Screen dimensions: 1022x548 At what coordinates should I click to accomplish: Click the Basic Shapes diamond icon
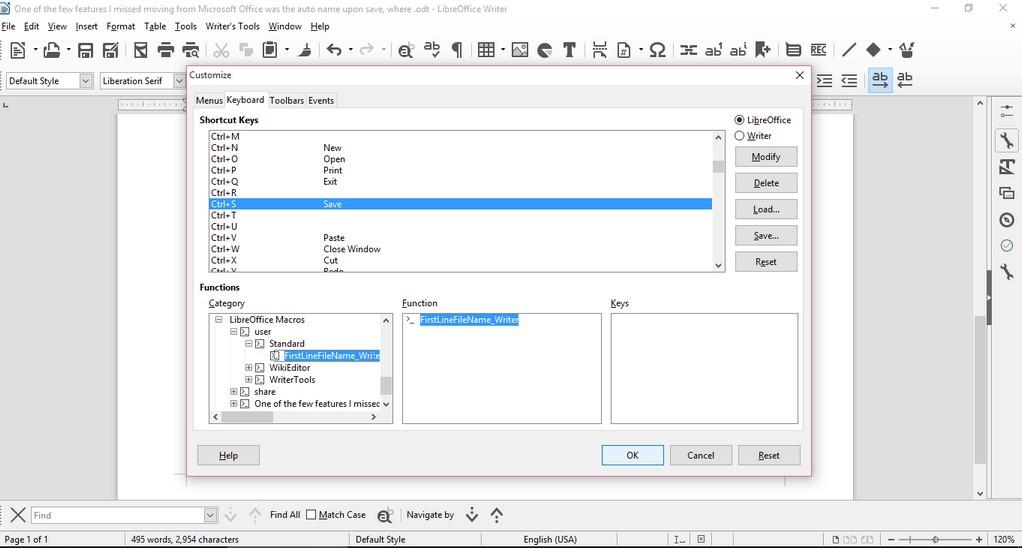click(873, 50)
